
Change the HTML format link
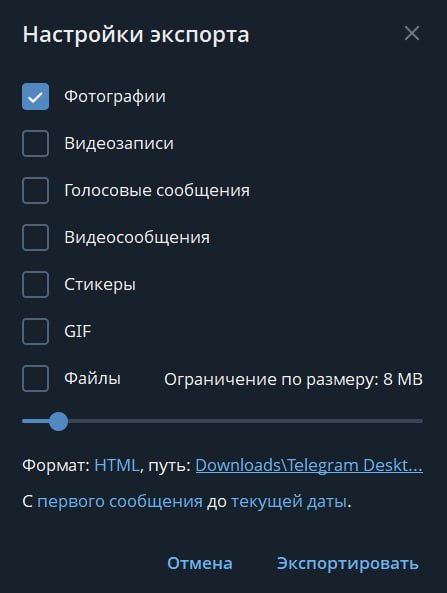pos(117,465)
